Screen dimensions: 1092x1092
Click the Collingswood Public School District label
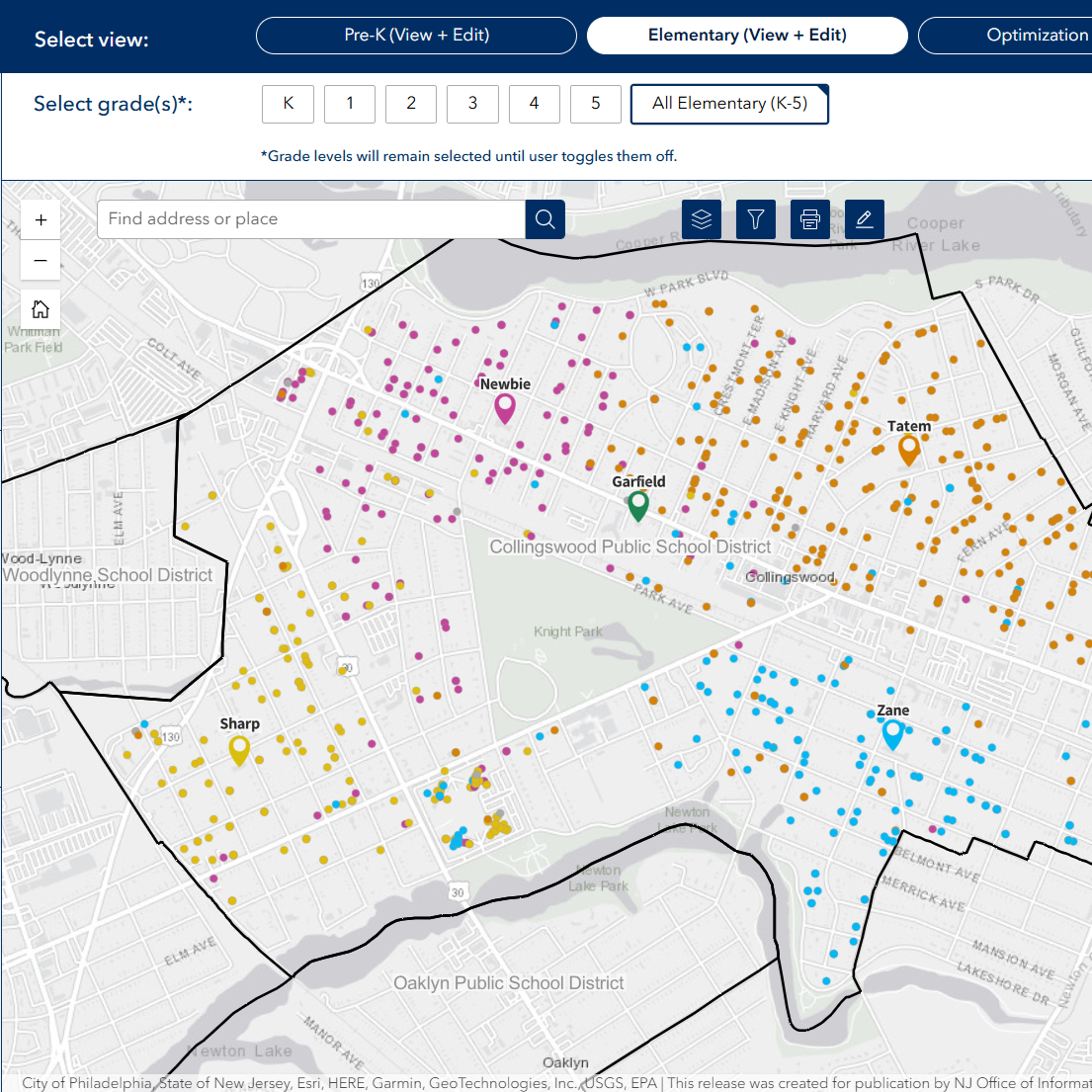coord(630,546)
